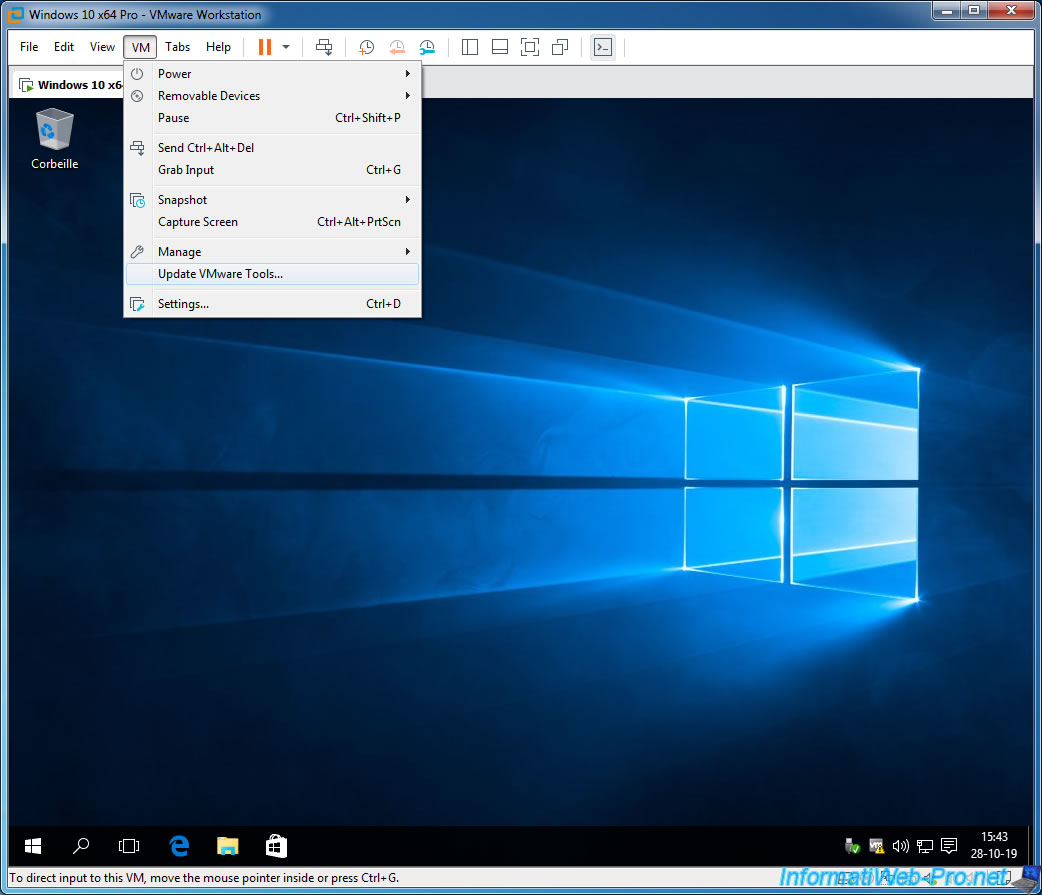Viewport: 1042px width, 895px height.
Task: Open the Action Center notification icon
Action: [x=949, y=846]
